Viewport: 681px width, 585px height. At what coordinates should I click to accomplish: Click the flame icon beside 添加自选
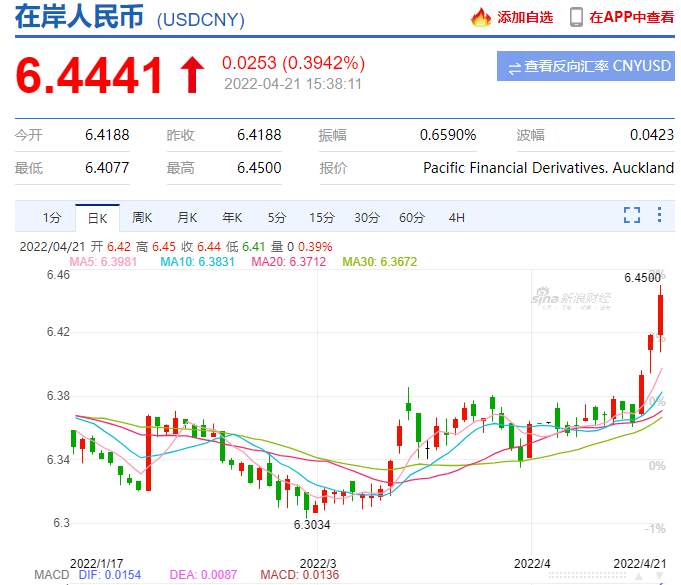pos(481,17)
